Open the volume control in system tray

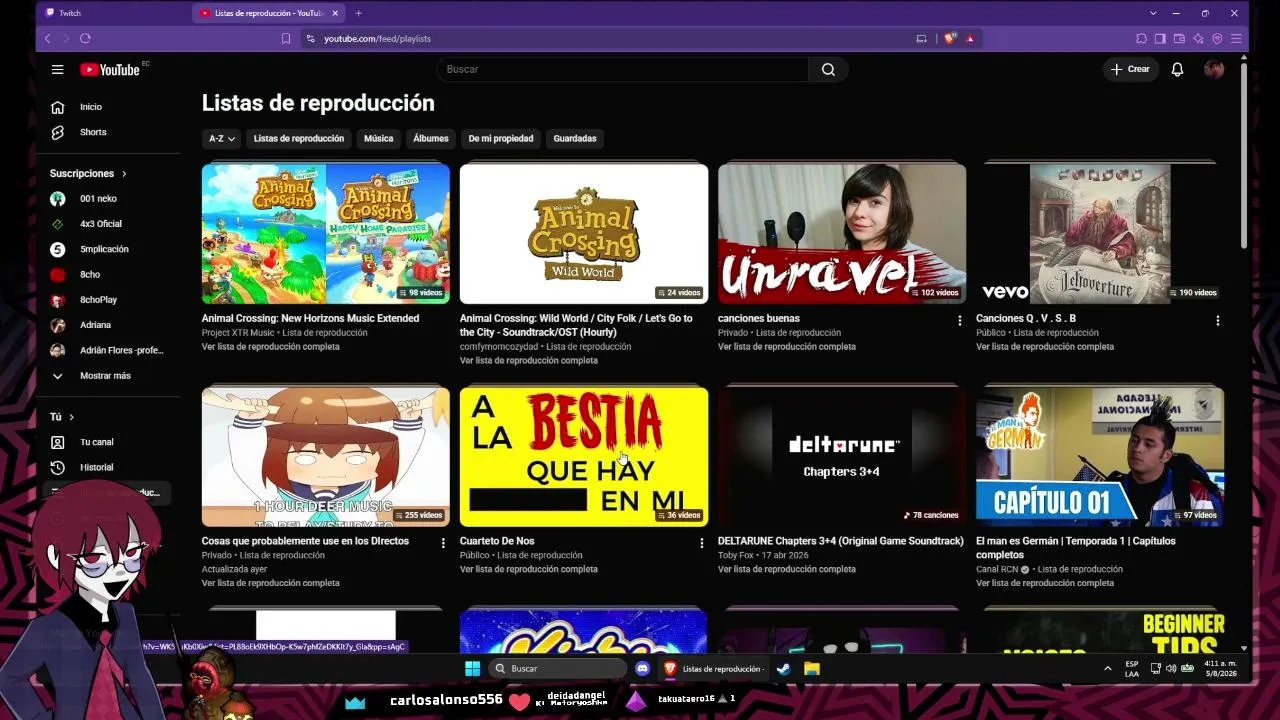[1171, 668]
